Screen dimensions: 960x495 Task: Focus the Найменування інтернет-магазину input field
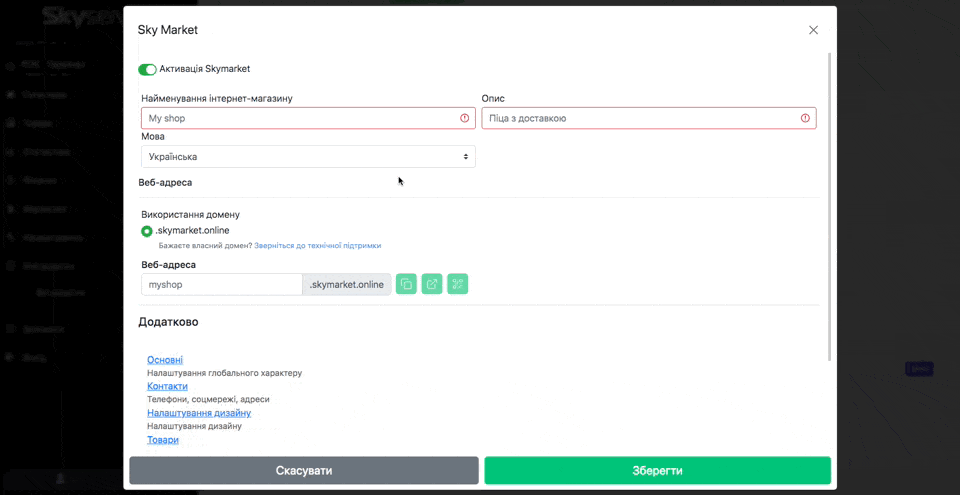click(300, 118)
